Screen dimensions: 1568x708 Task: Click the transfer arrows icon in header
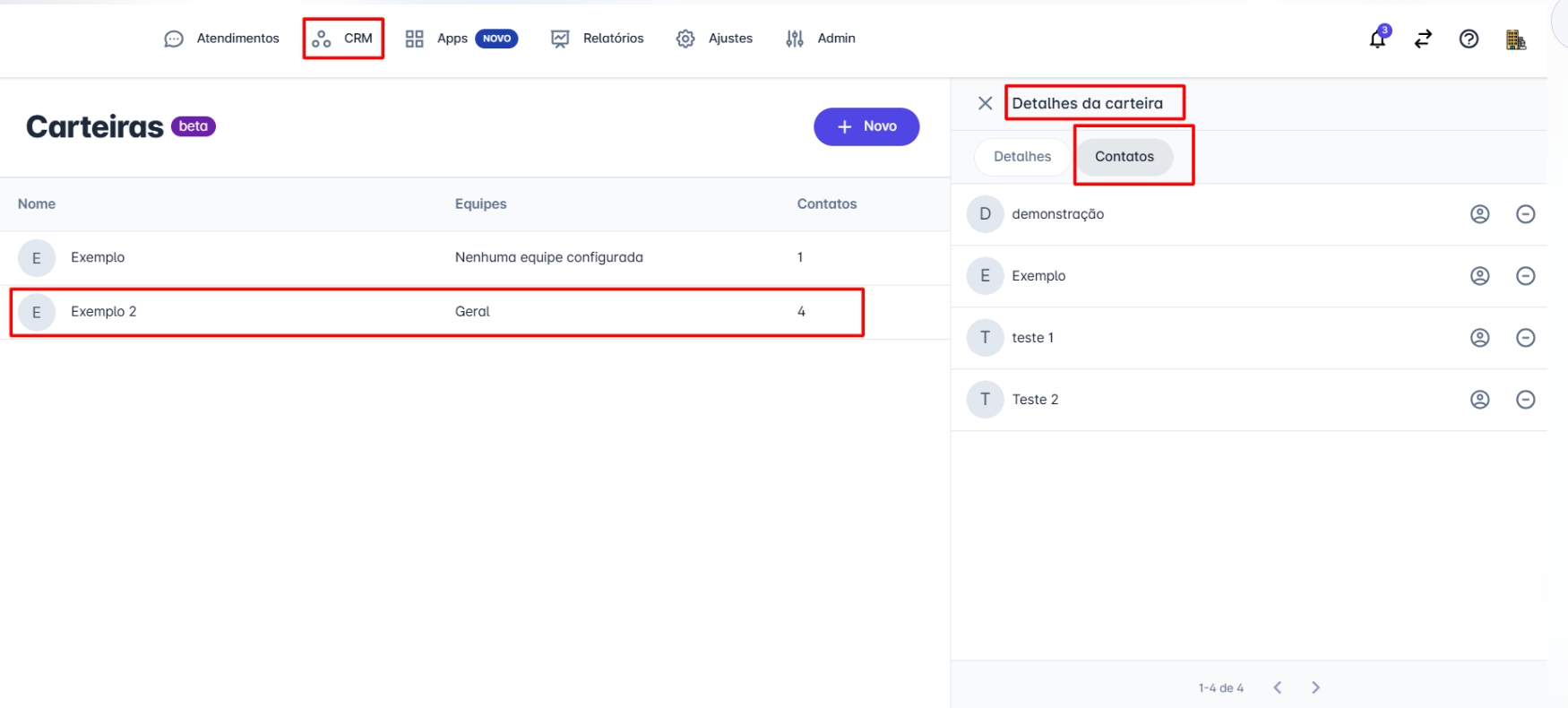pos(1423,39)
